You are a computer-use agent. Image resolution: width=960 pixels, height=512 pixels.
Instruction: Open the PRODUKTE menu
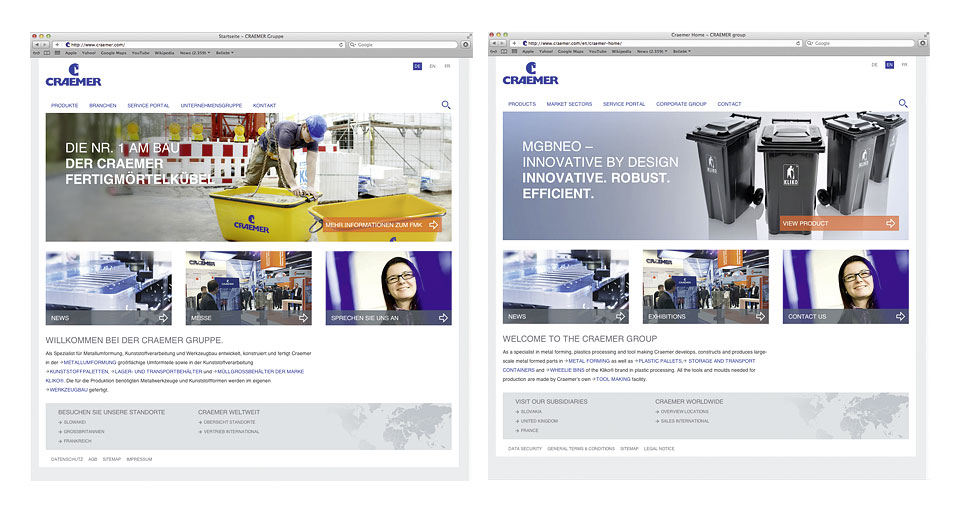(64, 105)
